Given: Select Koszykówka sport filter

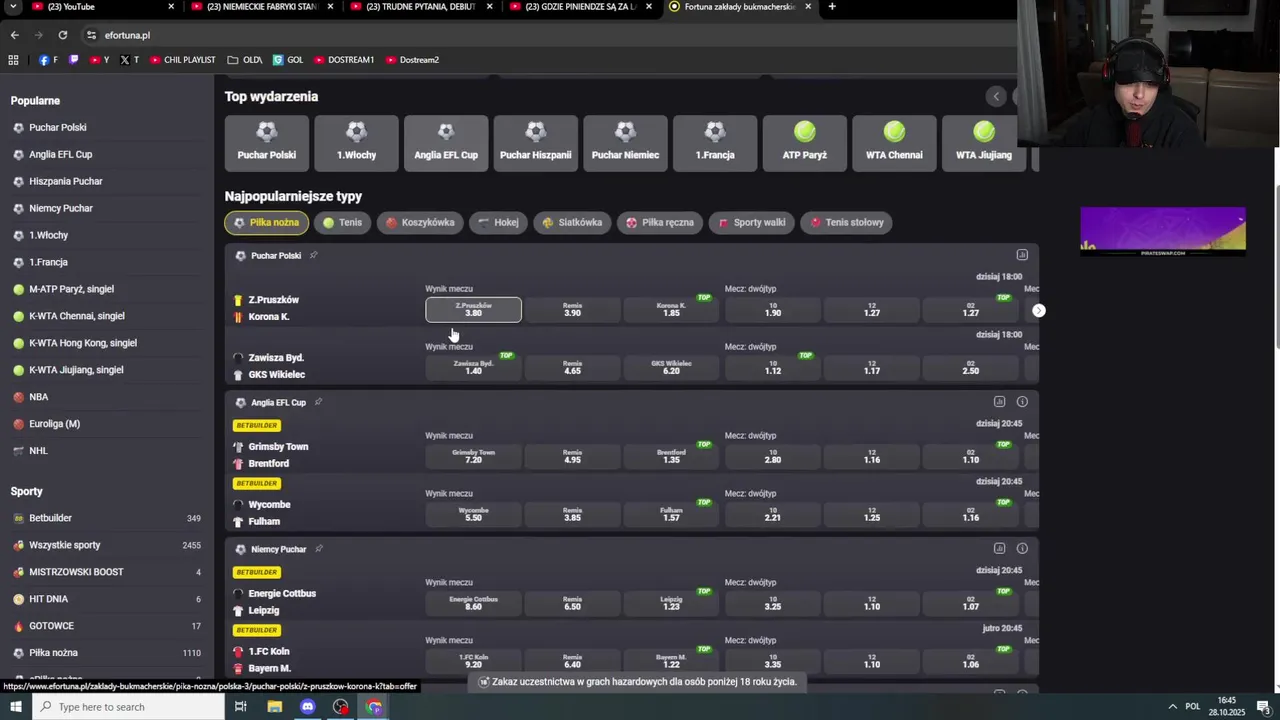Looking at the screenshot, I should pos(420,223).
